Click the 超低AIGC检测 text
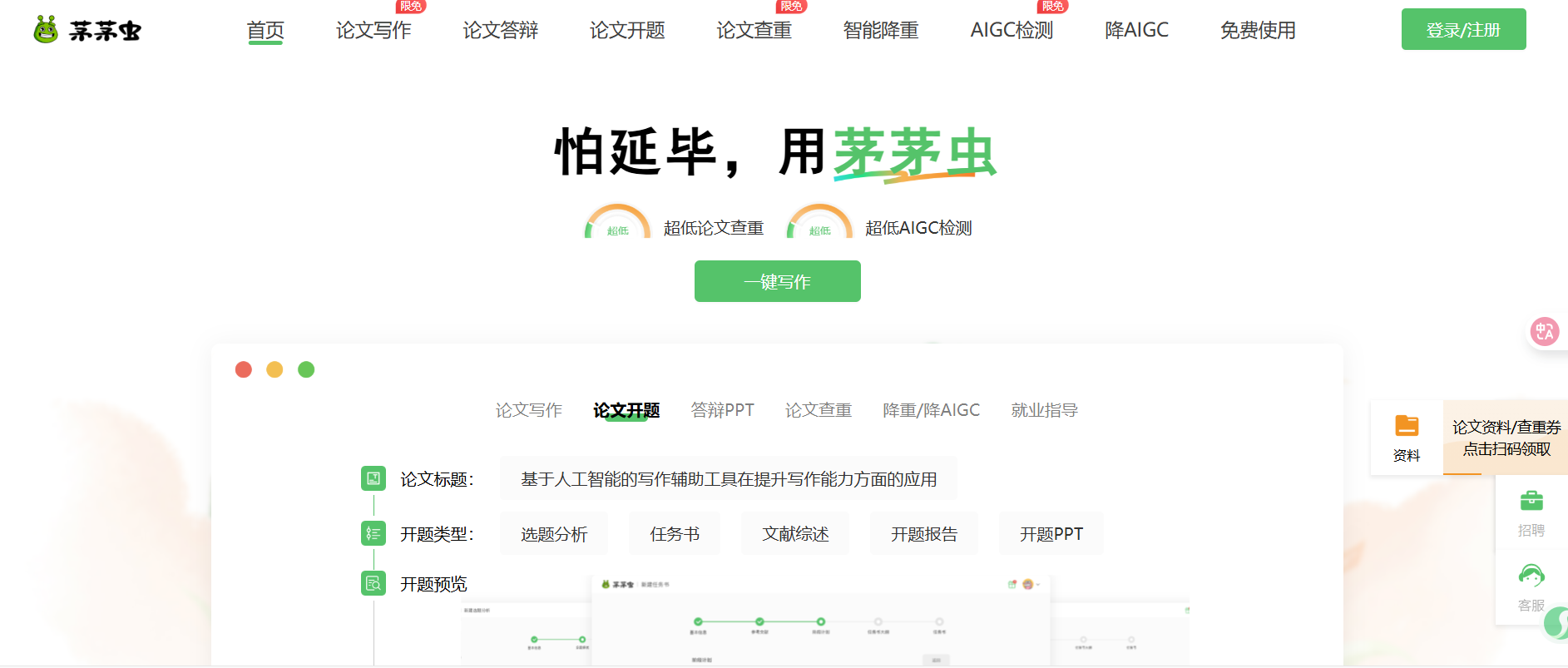The width and height of the screenshot is (1568, 668). [918, 228]
